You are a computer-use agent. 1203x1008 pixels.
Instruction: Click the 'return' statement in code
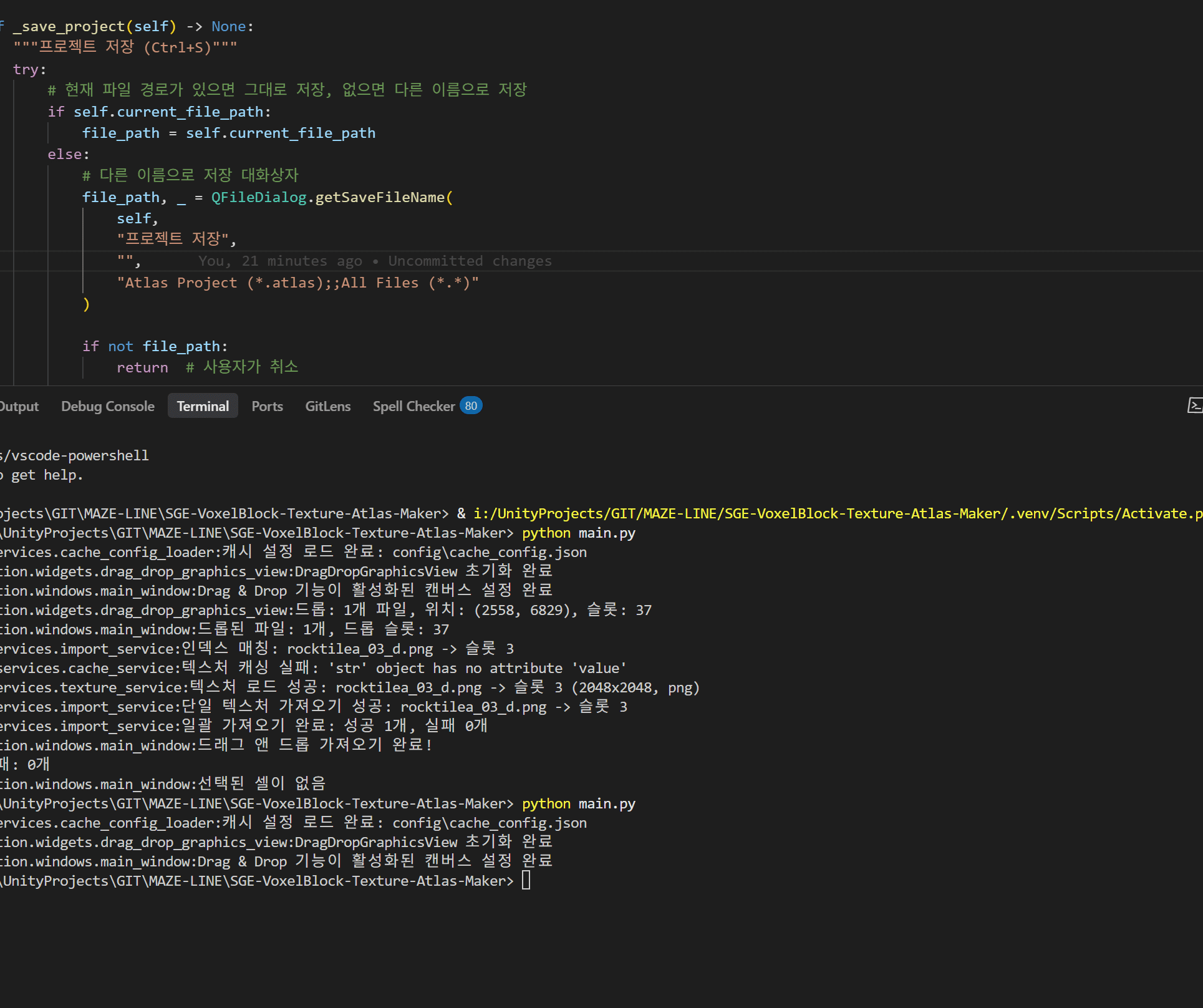point(142,368)
